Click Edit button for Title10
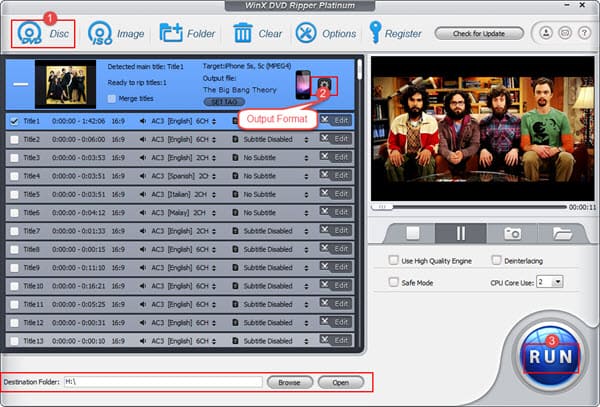Image resolution: width=600 pixels, height=407 pixels. click(341, 286)
